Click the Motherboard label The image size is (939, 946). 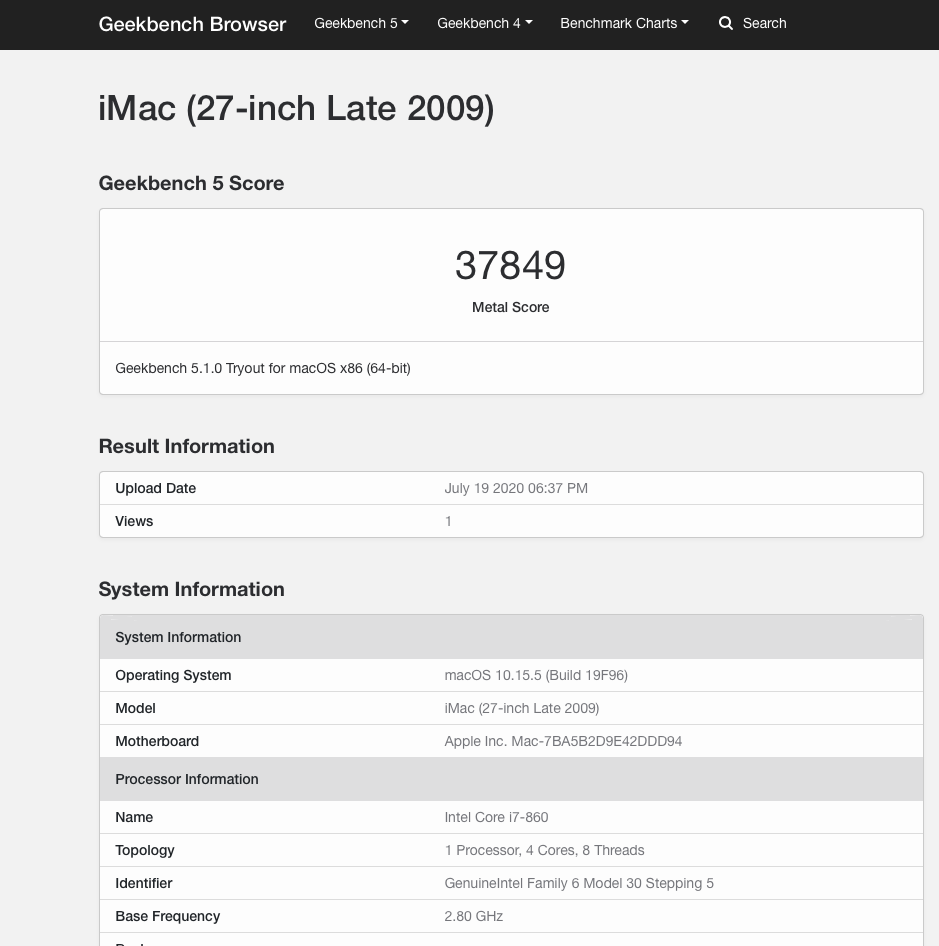[157, 741]
